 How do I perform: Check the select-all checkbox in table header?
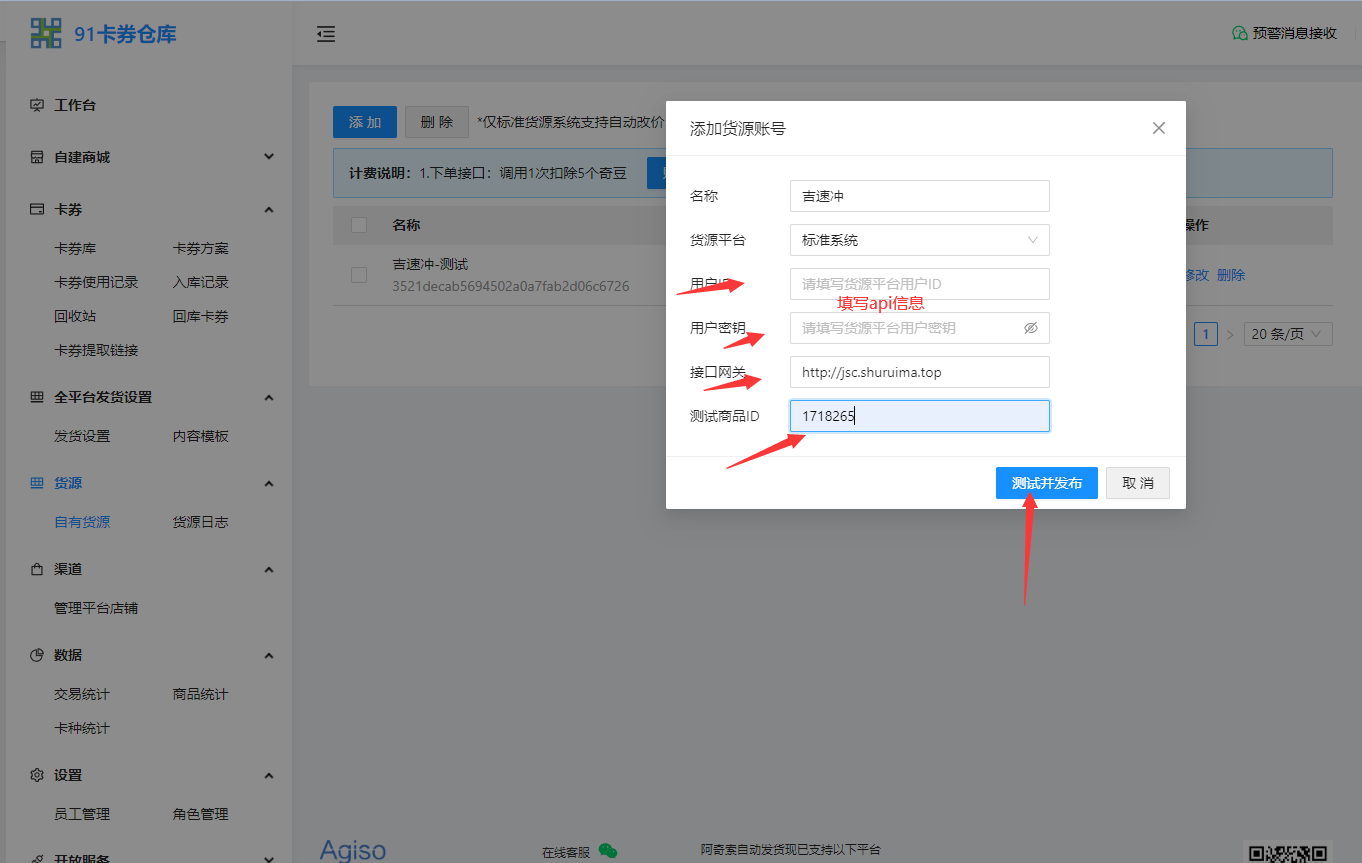coord(359,225)
